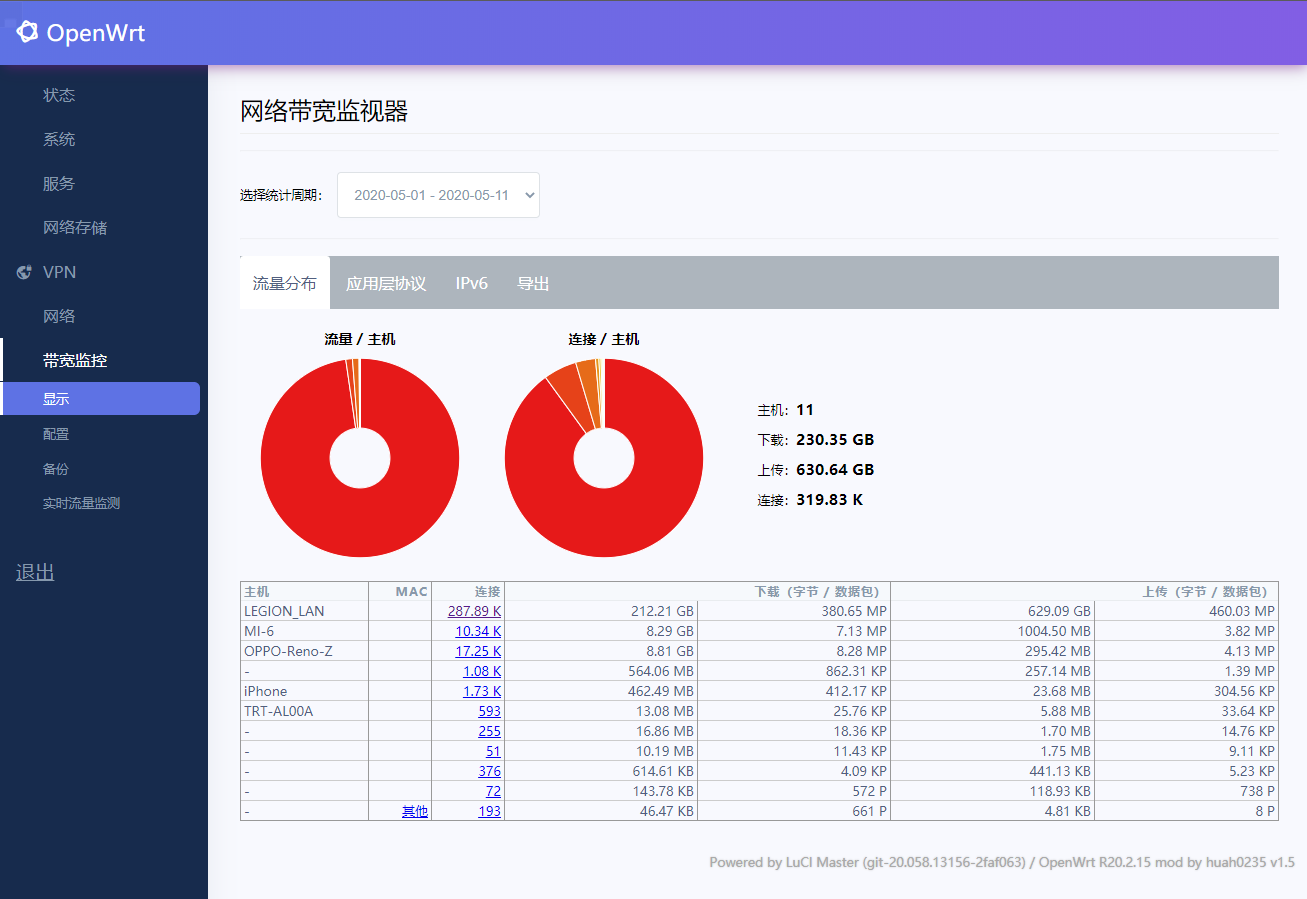Open the statistics period dropdown
This screenshot has height=899, width=1307.
click(438, 195)
